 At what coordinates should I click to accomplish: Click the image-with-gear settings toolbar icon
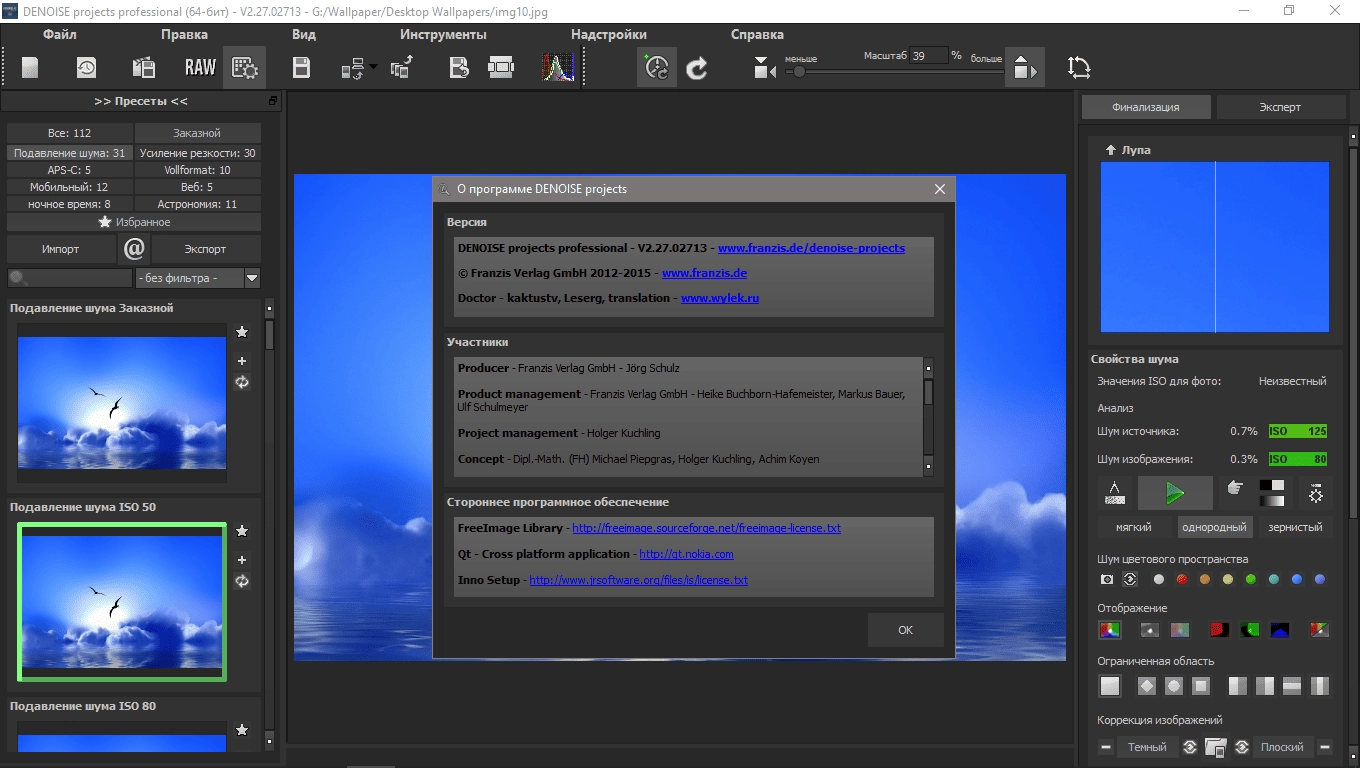245,67
